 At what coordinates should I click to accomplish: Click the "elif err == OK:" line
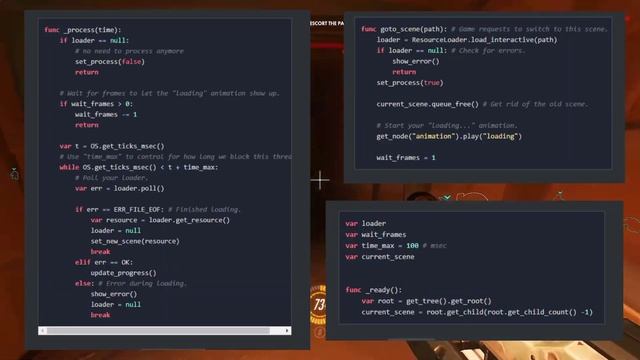pos(104,262)
